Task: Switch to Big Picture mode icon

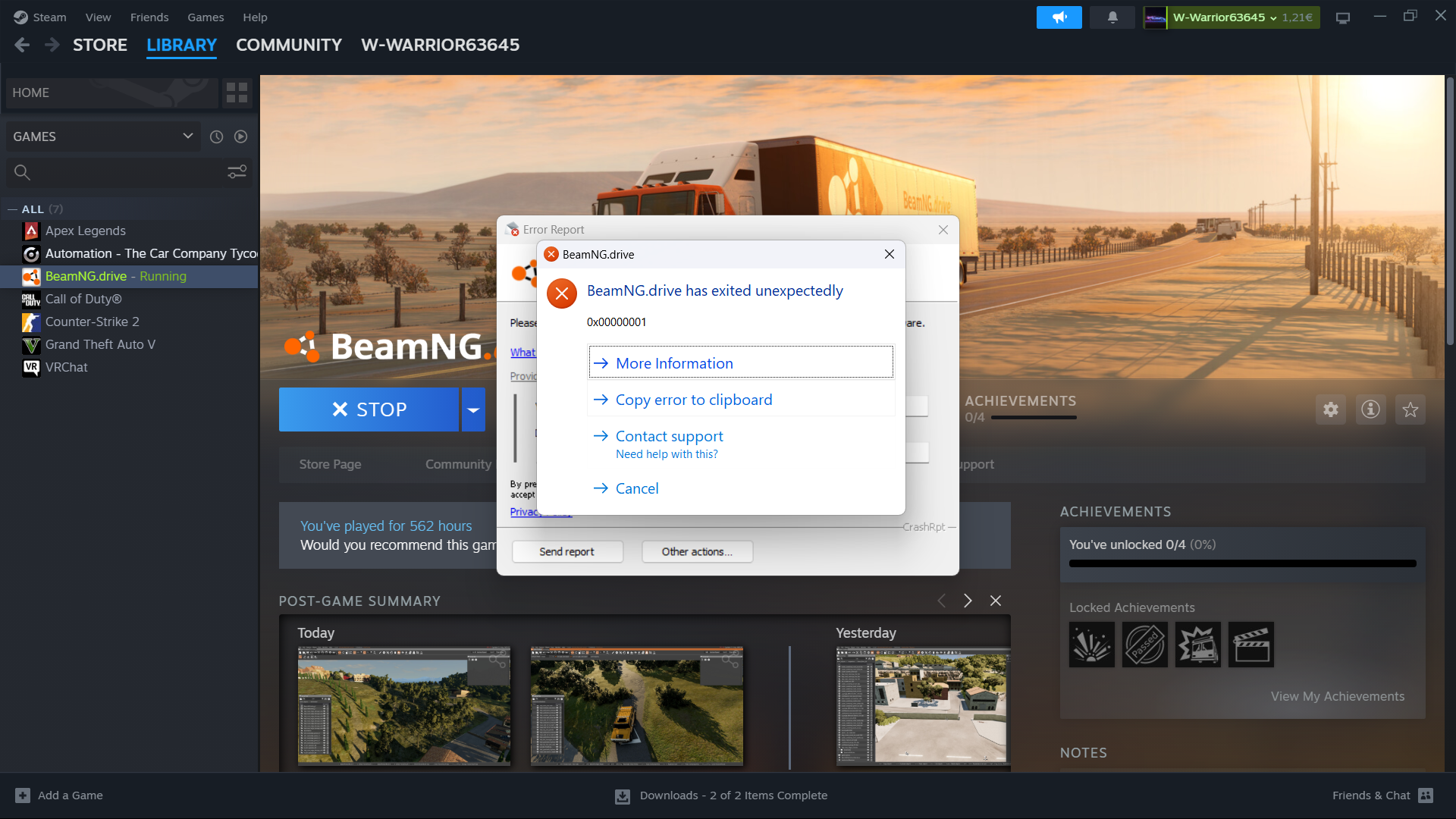Action: click(x=1342, y=17)
